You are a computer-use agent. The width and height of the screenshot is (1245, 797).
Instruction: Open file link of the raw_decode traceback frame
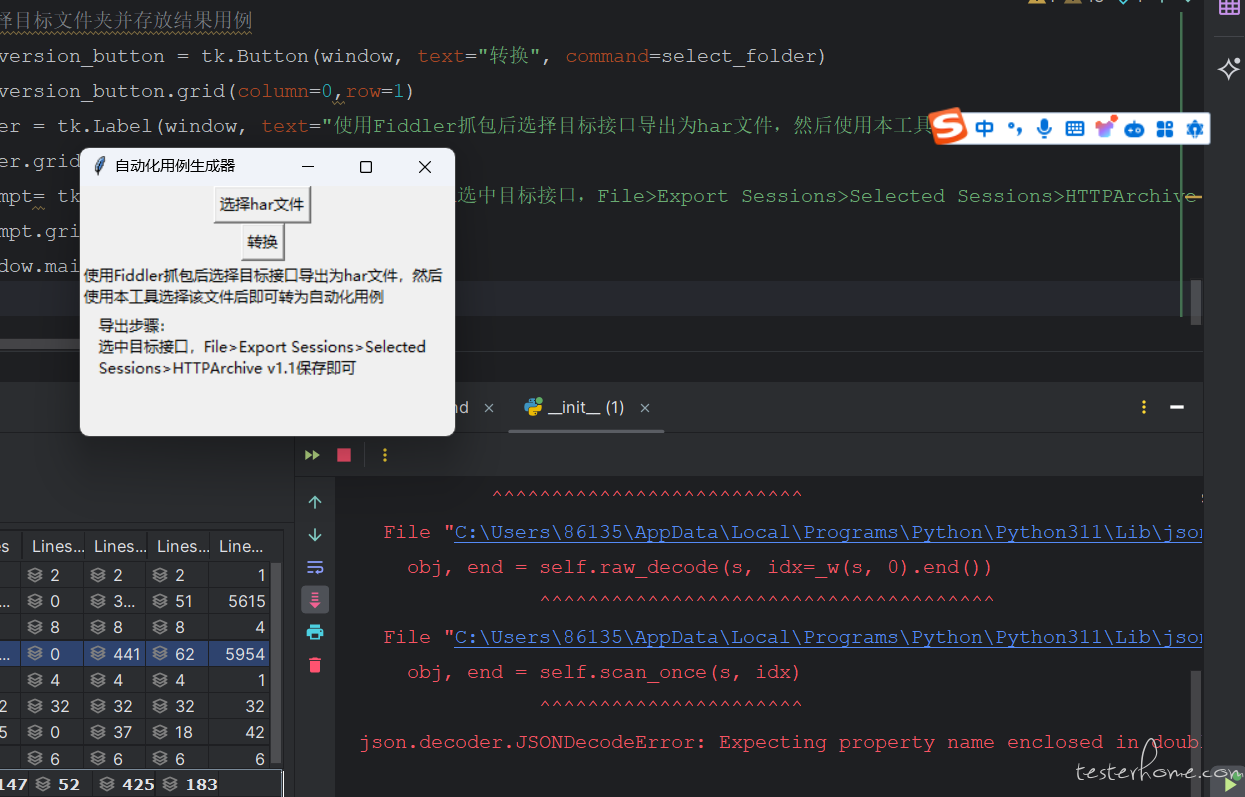pos(828,532)
